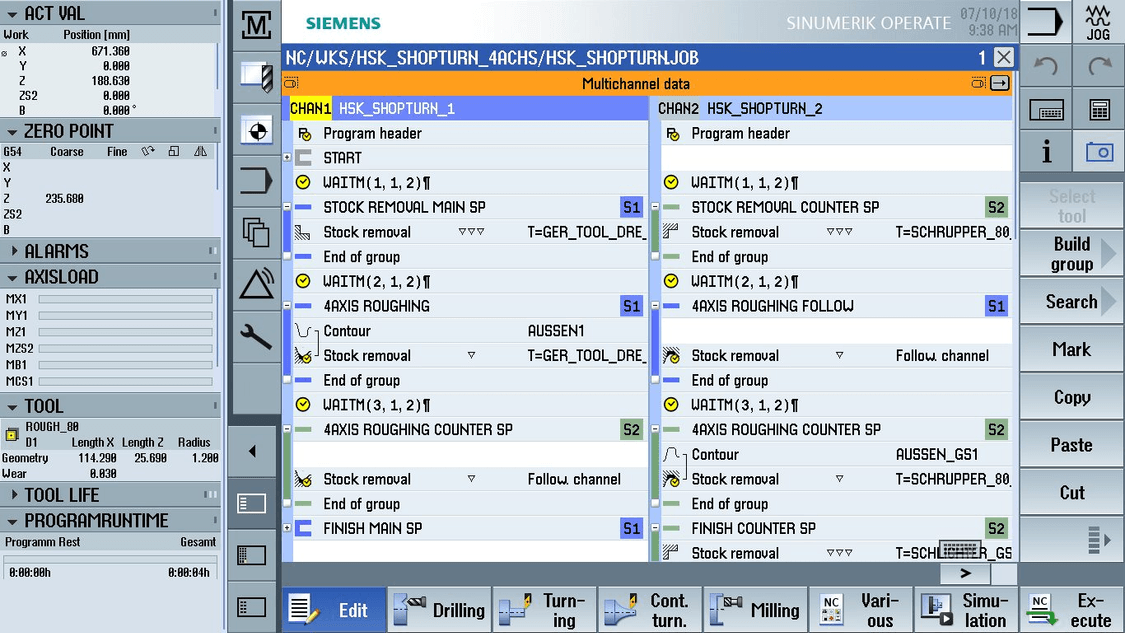Open the Milling softkey menu
Image resolution: width=1125 pixels, height=633 pixels.
click(756, 609)
